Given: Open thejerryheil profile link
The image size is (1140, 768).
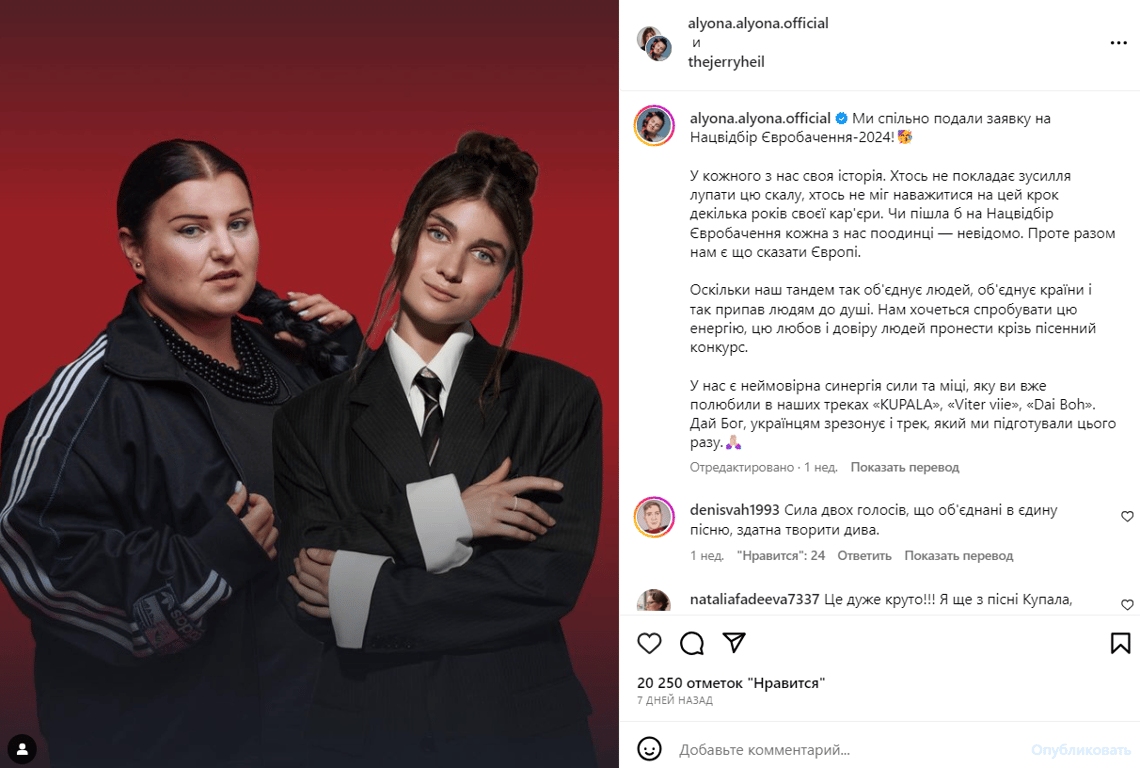Looking at the screenshot, I should (726, 62).
